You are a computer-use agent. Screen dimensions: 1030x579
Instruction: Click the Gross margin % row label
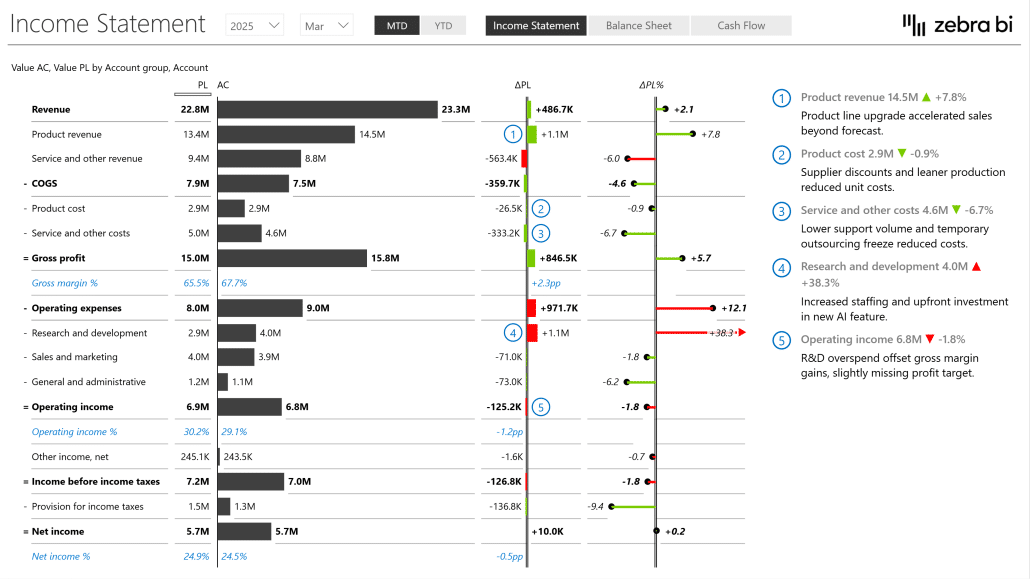tap(64, 283)
